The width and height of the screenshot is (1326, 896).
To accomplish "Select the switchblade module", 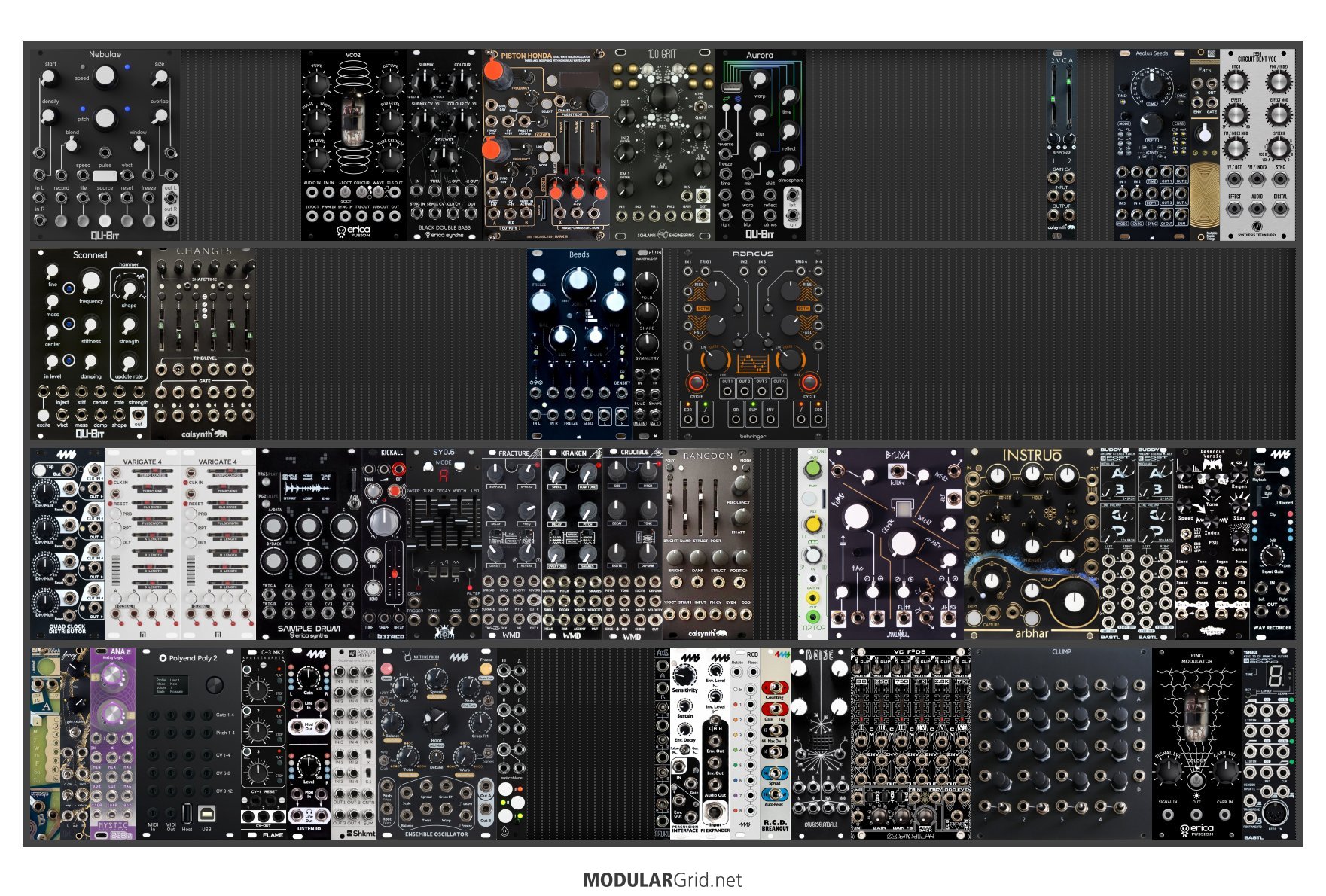I will (x=512, y=743).
